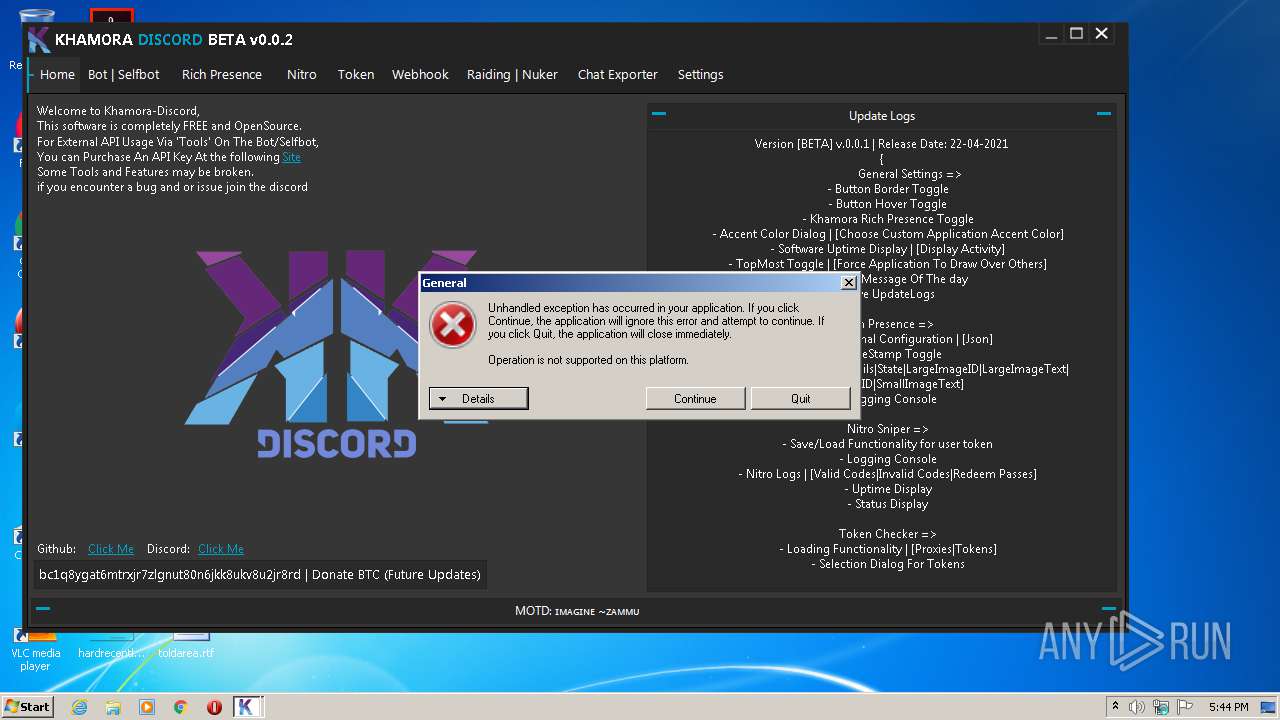Open Action Center flag icon
This screenshot has width=1280, height=720.
[1185, 707]
